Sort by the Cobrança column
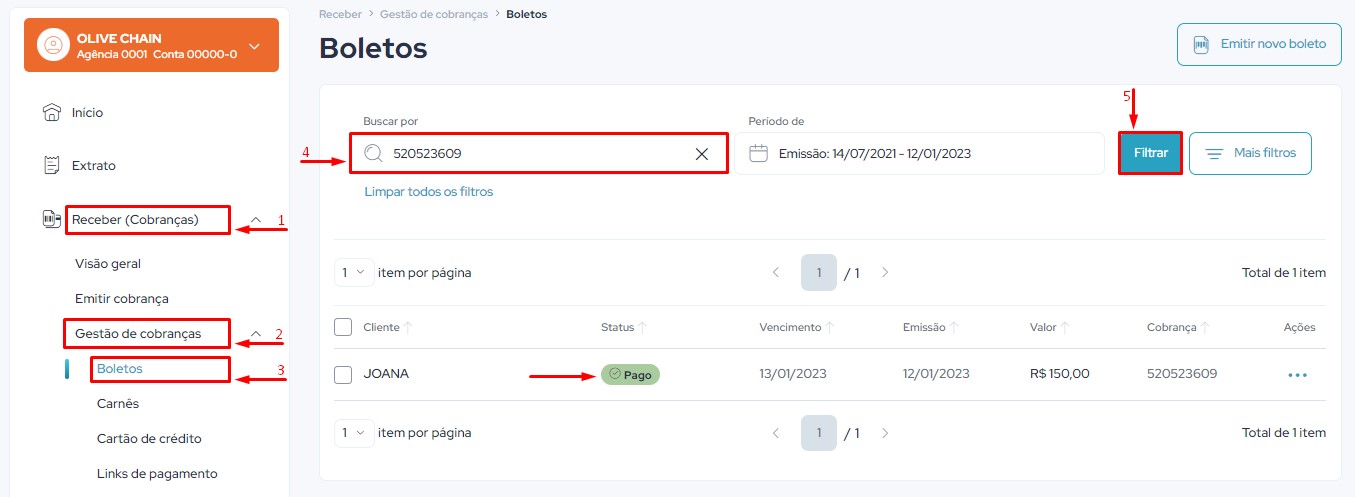 tap(1179, 327)
